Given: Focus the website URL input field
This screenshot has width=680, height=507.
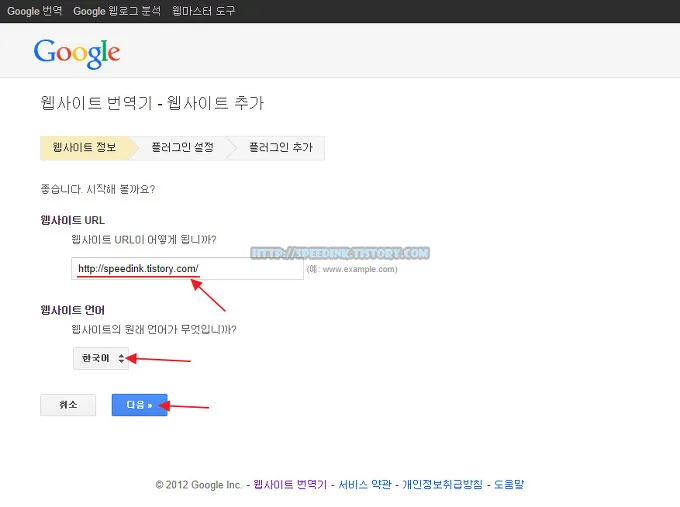Looking at the screenshot, I should (187, 268).
